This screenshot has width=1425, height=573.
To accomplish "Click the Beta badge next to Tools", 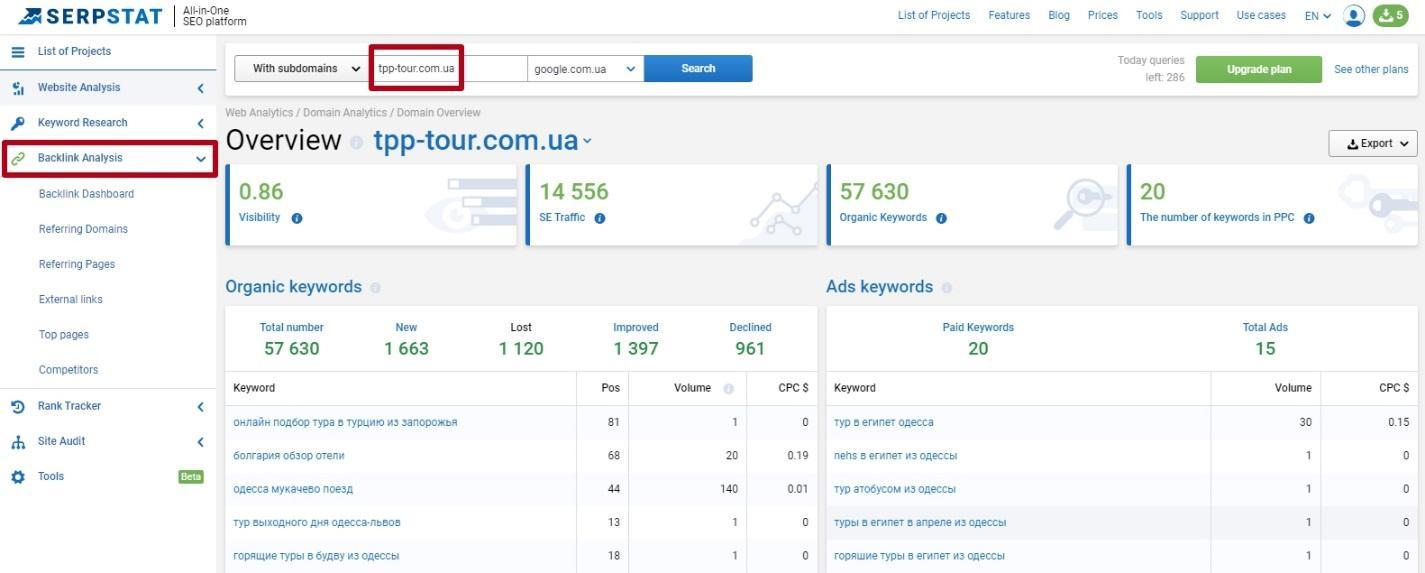I will point(191,477).
